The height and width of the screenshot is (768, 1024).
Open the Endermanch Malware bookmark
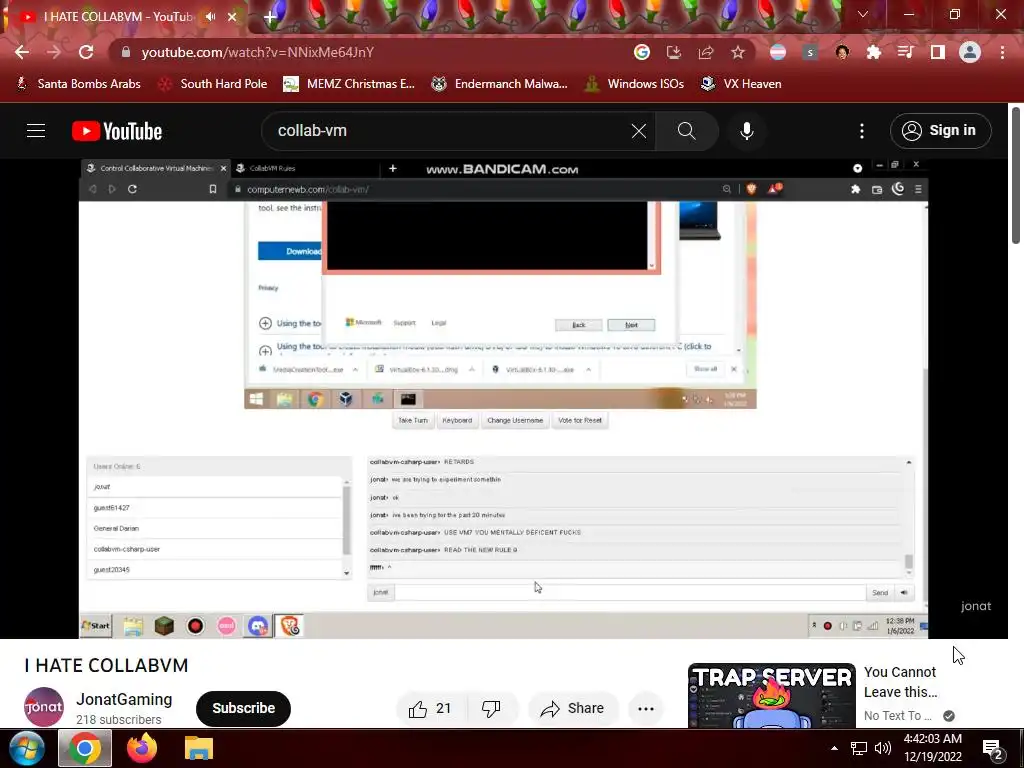pyautogui.click(x=500, y=84)
